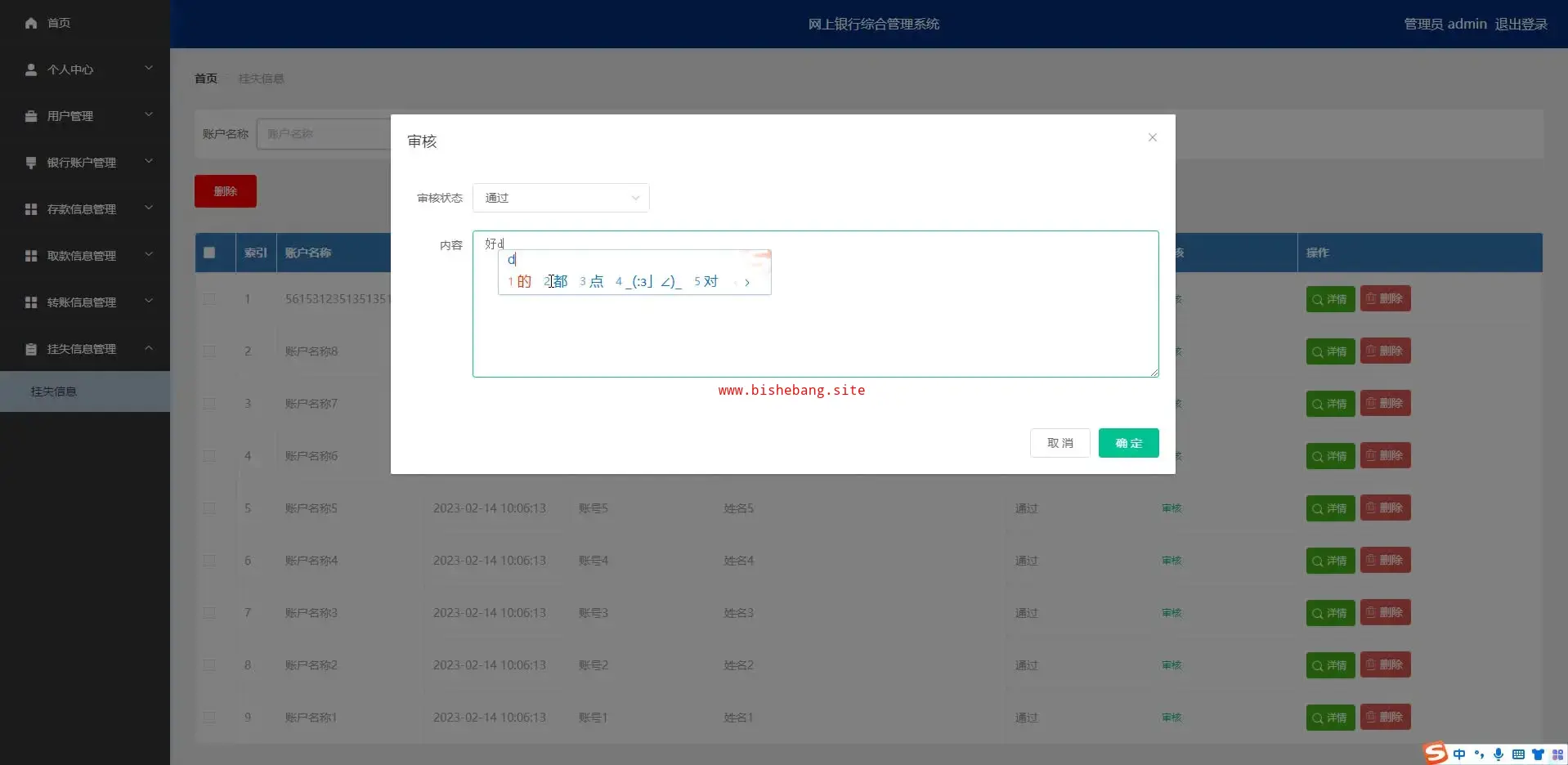Expand the 个人中心 menu chevron

point(149,69)
